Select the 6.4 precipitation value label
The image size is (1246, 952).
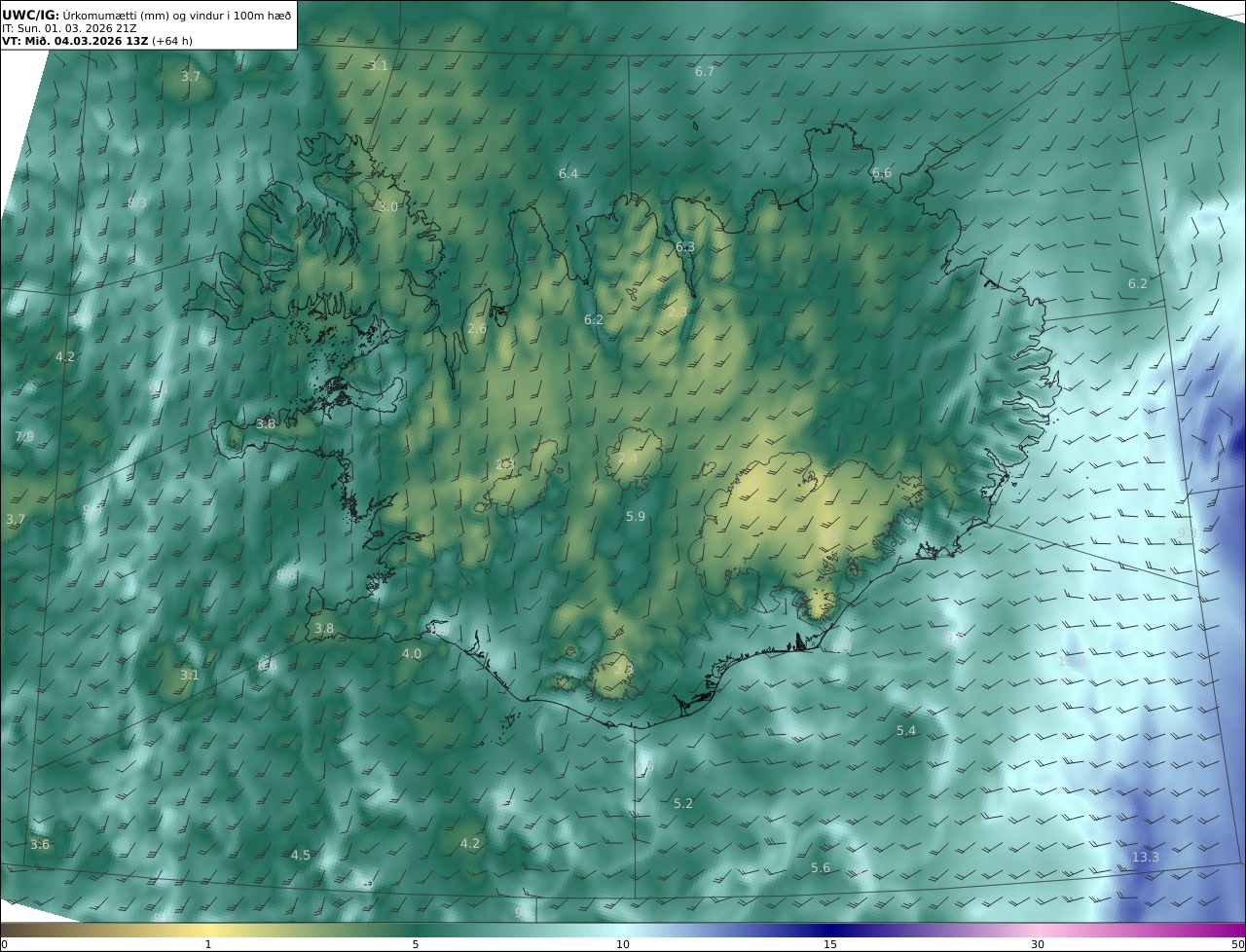click(x=568, y=174)
